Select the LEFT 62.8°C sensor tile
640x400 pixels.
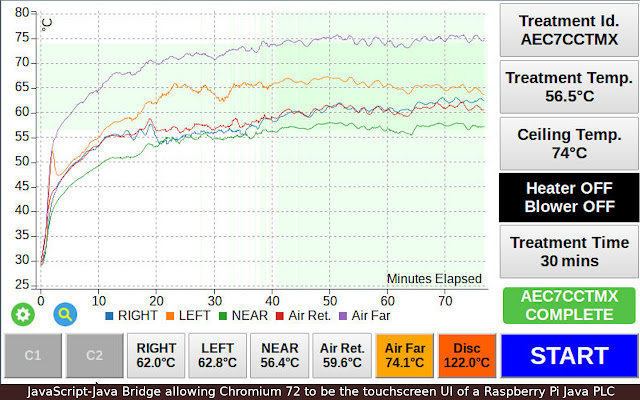[218, 356]
